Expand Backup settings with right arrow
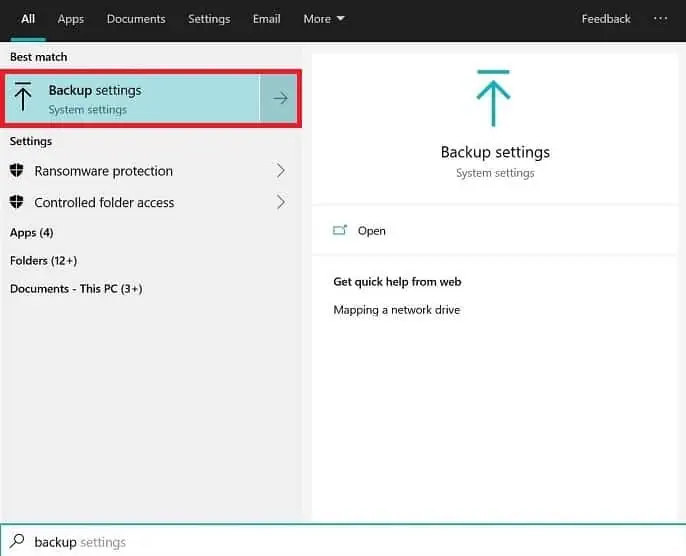Image resolution: width=686 pixels, height=556 pixels. tap(279, 98)
